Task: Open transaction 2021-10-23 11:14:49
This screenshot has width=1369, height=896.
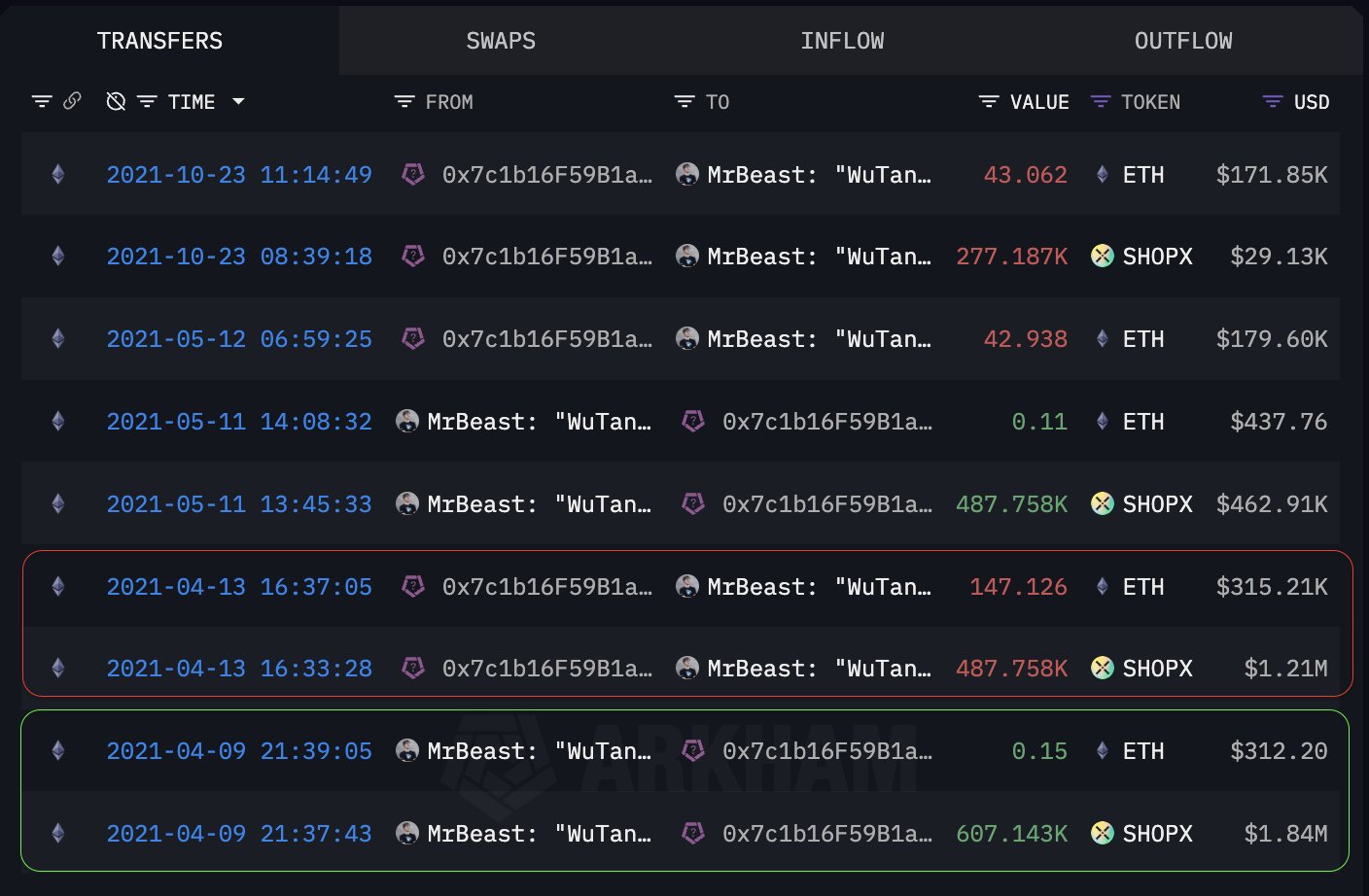Action: point(239,175)
